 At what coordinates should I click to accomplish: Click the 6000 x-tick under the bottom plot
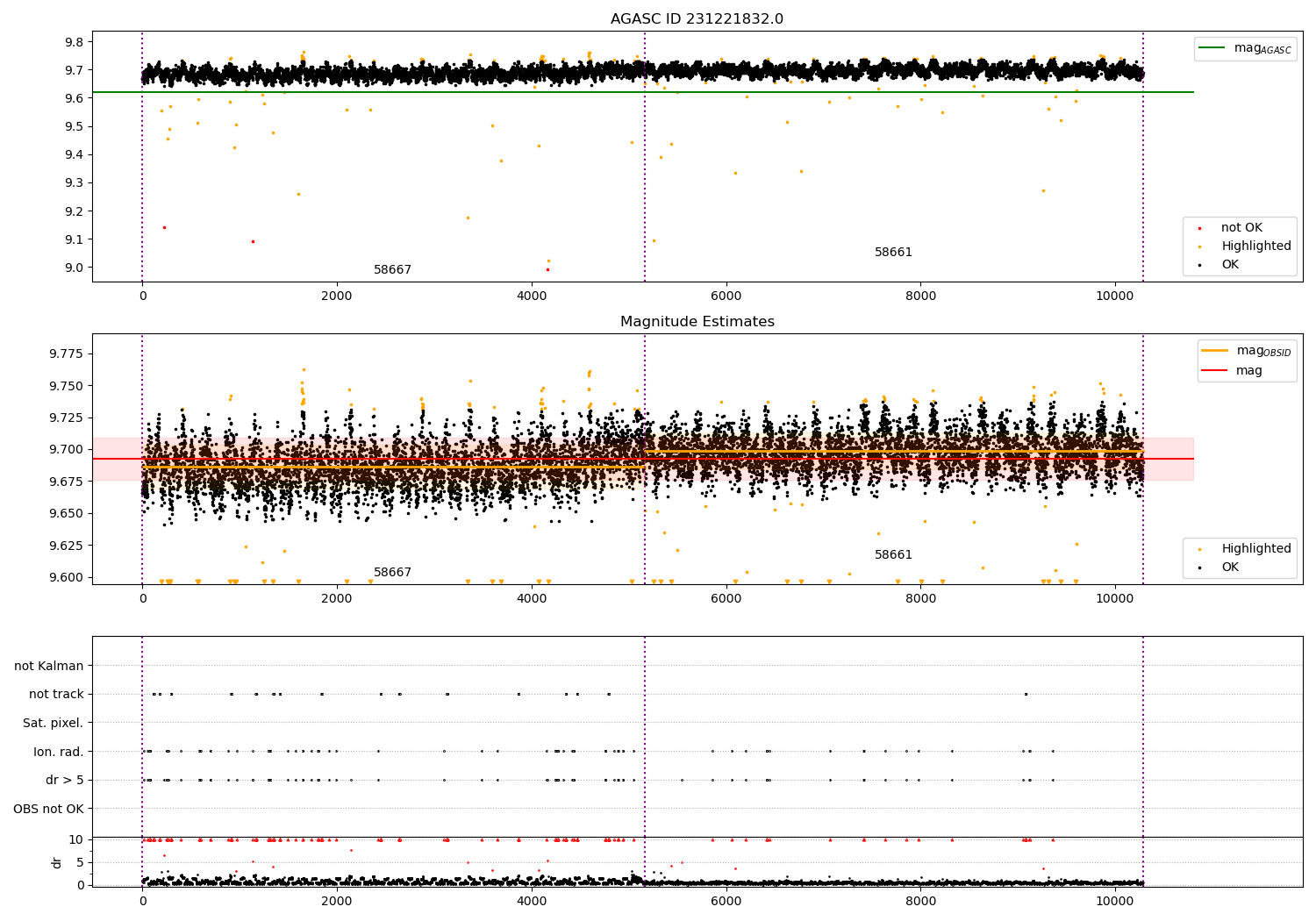coord(726,901)
